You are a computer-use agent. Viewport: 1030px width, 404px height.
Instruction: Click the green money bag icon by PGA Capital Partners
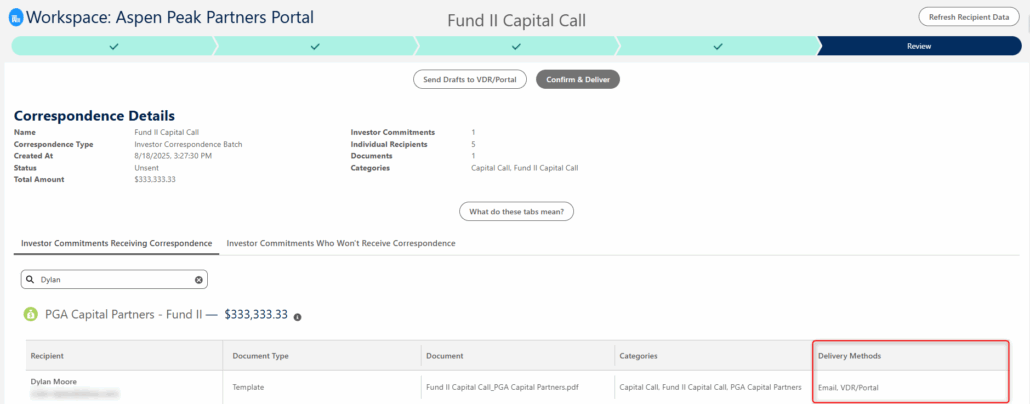pyautogui.click(x=30, y=314)
